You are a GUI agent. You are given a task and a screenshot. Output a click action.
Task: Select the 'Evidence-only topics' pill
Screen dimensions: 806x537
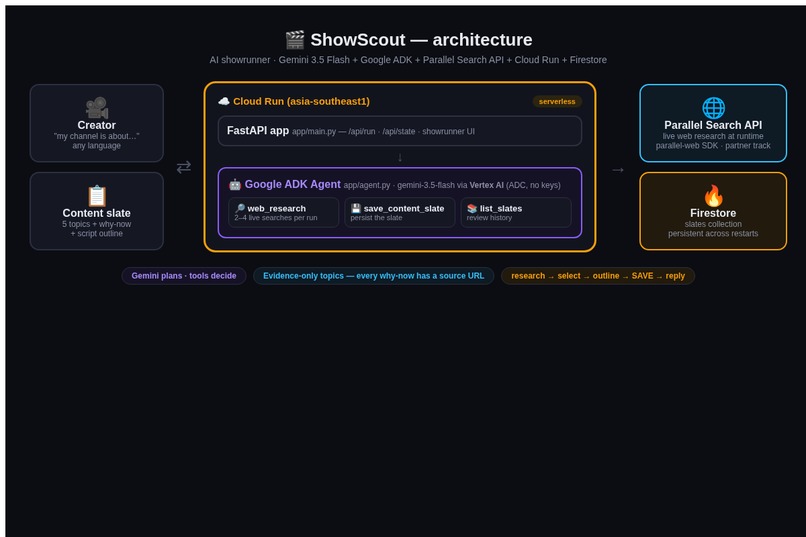point(374,276)
